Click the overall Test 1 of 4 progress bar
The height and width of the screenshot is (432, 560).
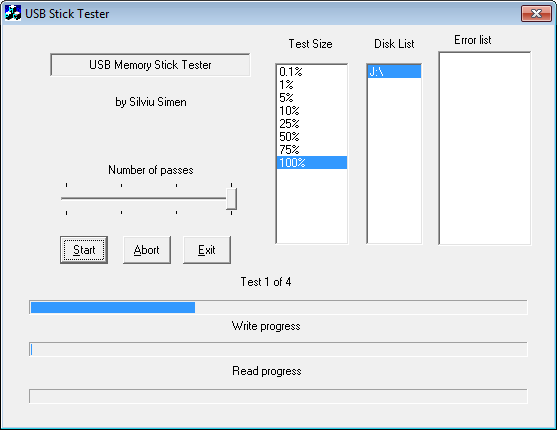[278, 307]
